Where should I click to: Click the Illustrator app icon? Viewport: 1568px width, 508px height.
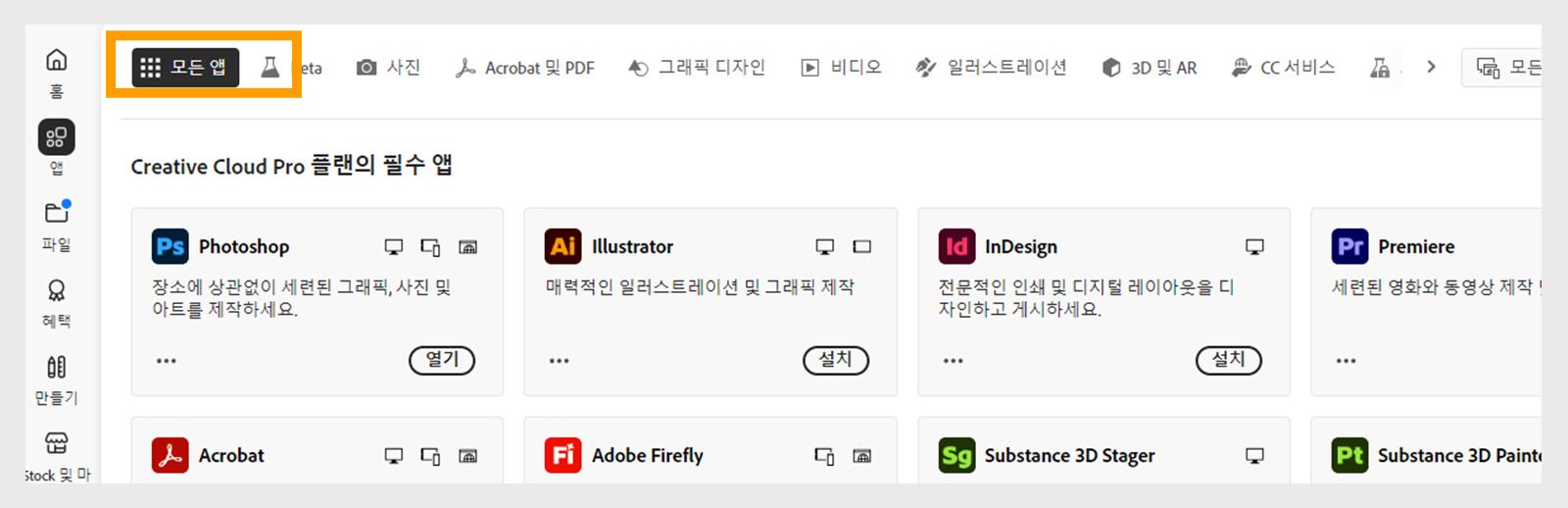563,246
